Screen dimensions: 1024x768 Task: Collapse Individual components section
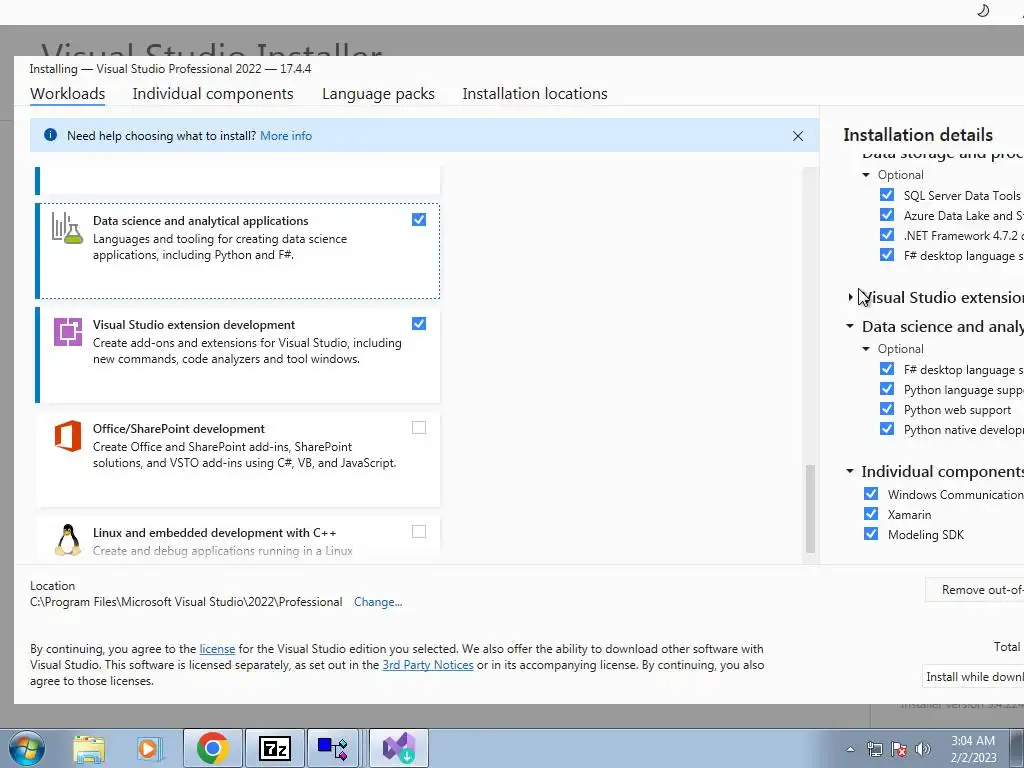click(x=850, y=471)
